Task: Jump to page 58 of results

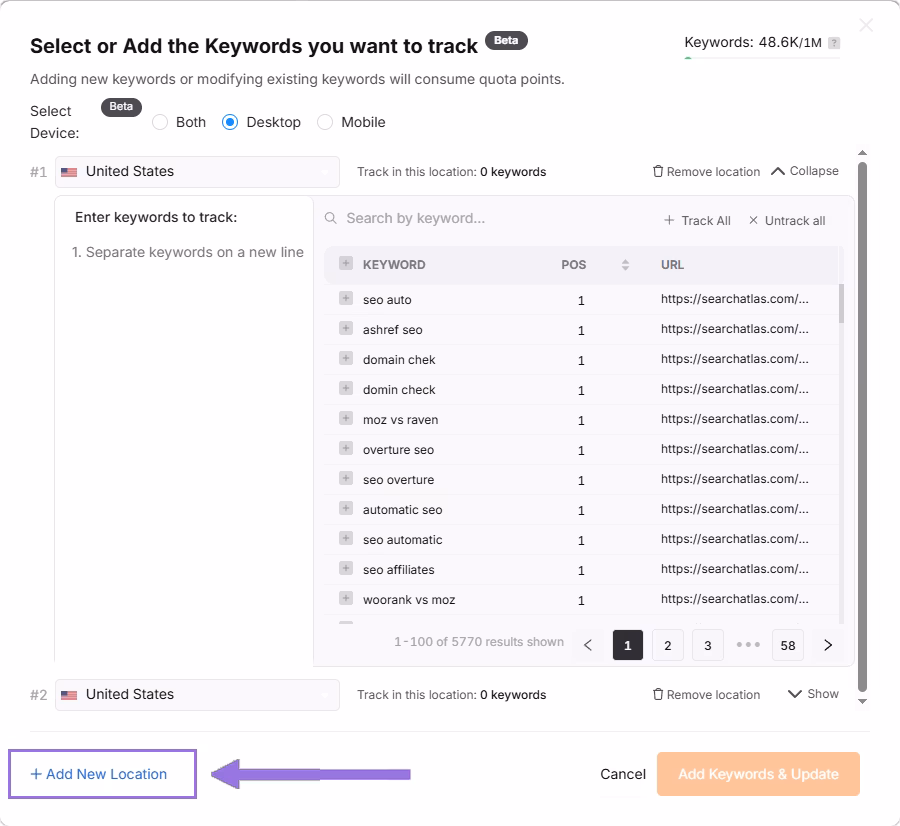Action: 787,646
